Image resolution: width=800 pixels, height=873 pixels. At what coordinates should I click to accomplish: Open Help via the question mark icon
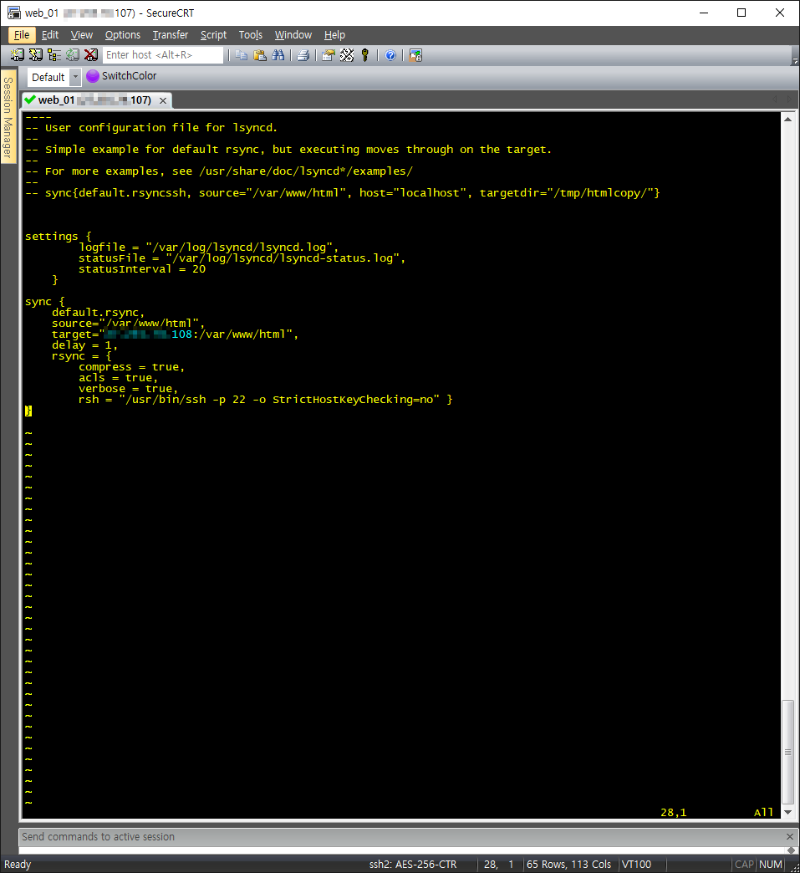tap(390, 56)
